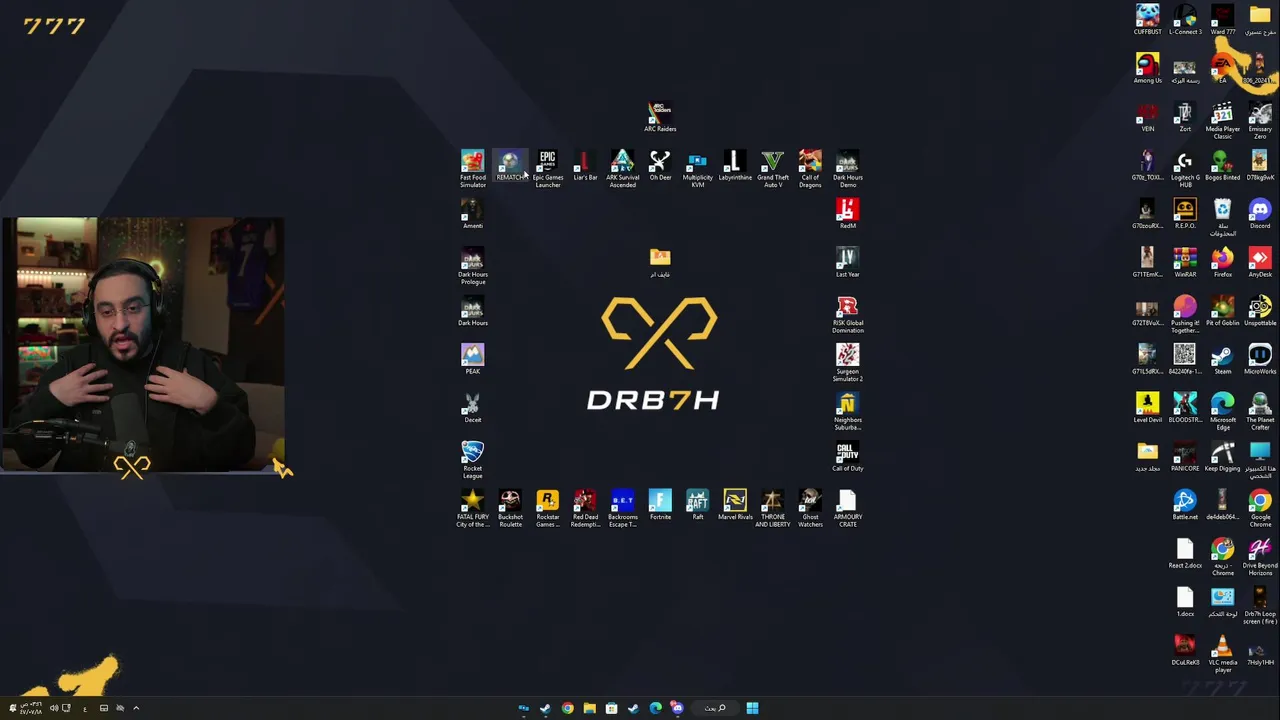Show hidden system tray icons

point(136,708)
